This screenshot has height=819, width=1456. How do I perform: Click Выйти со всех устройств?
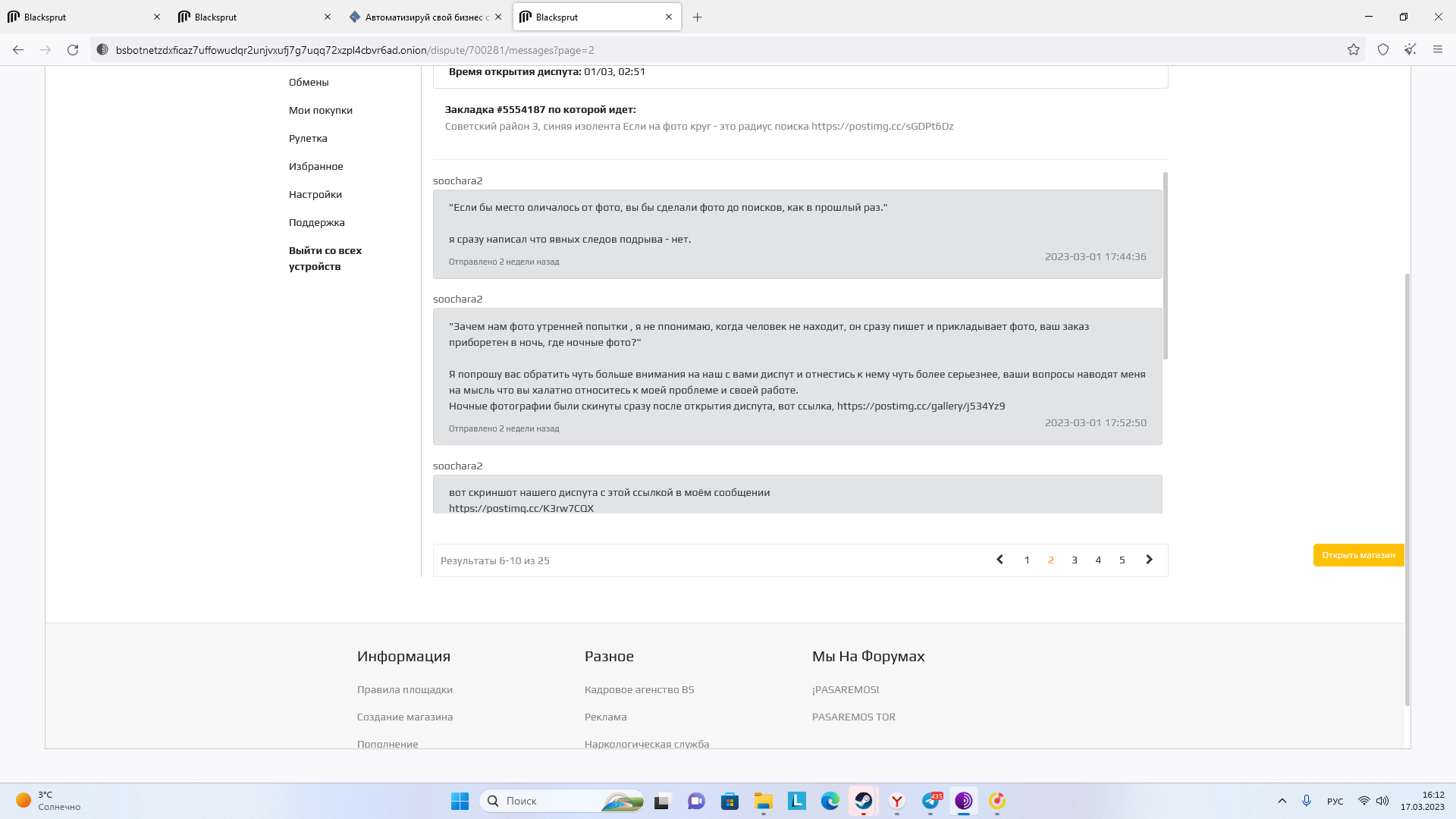tap(325, 258)
